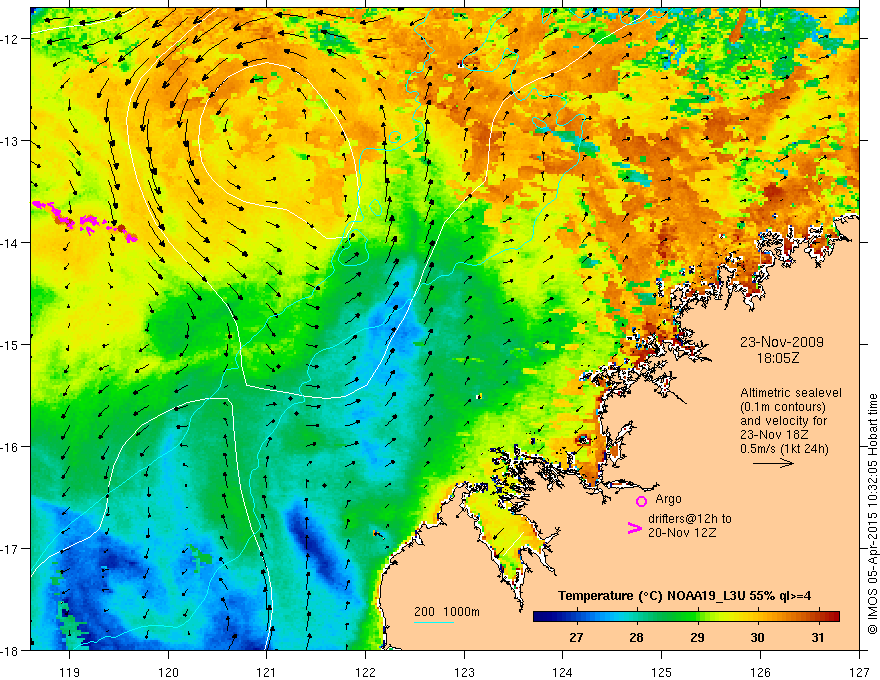Click the 'and velocity for' text
This screenshot has height=680, width=880.
tap(783, 421)
